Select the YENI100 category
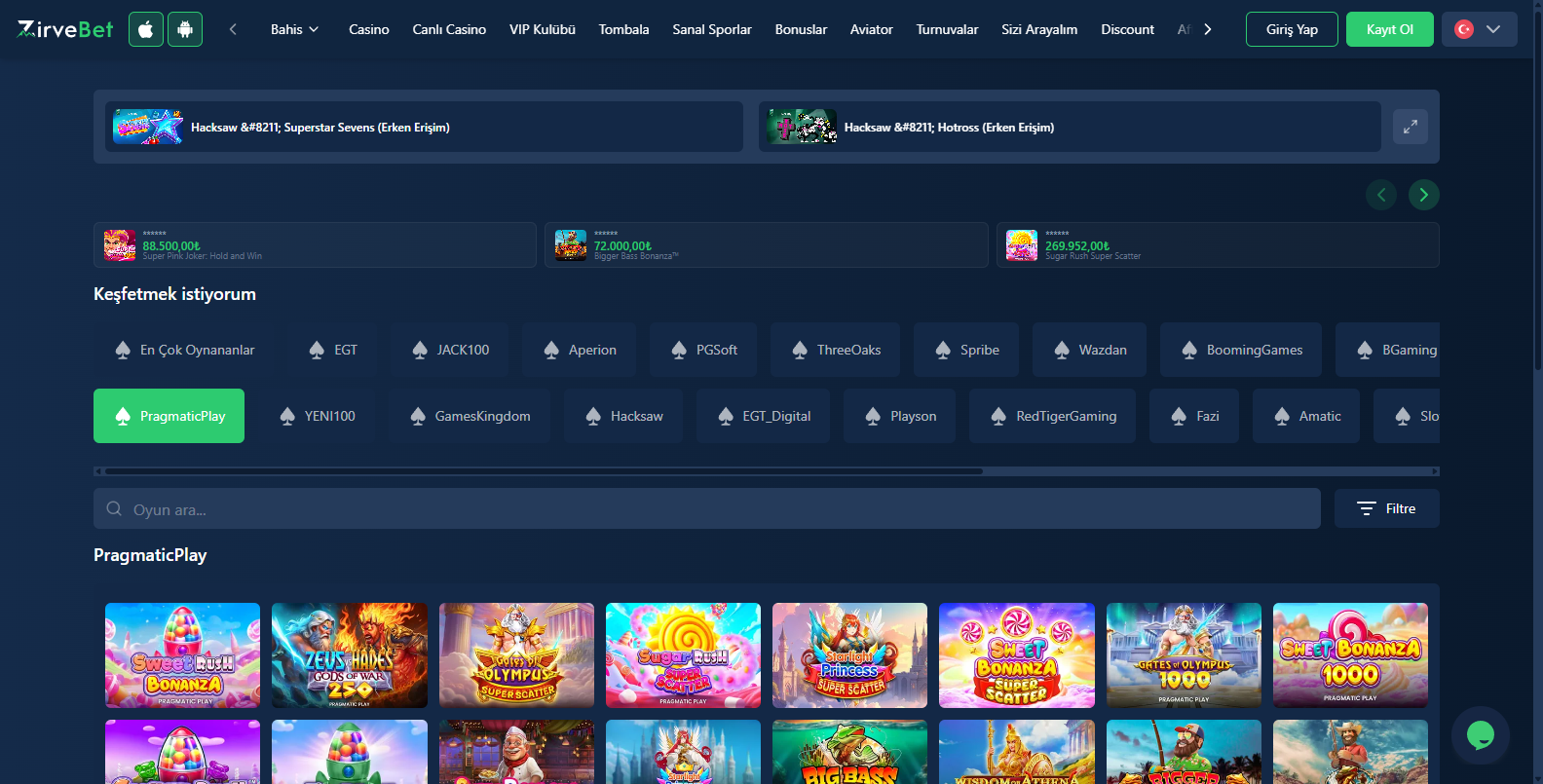 (x=317, y=416)
